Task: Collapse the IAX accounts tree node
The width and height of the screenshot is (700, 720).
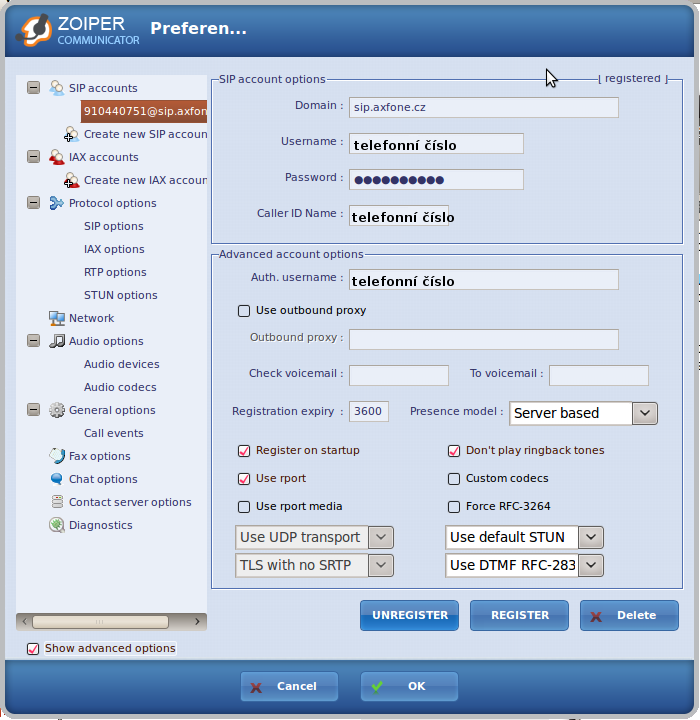Action: (x=34, y=156)
